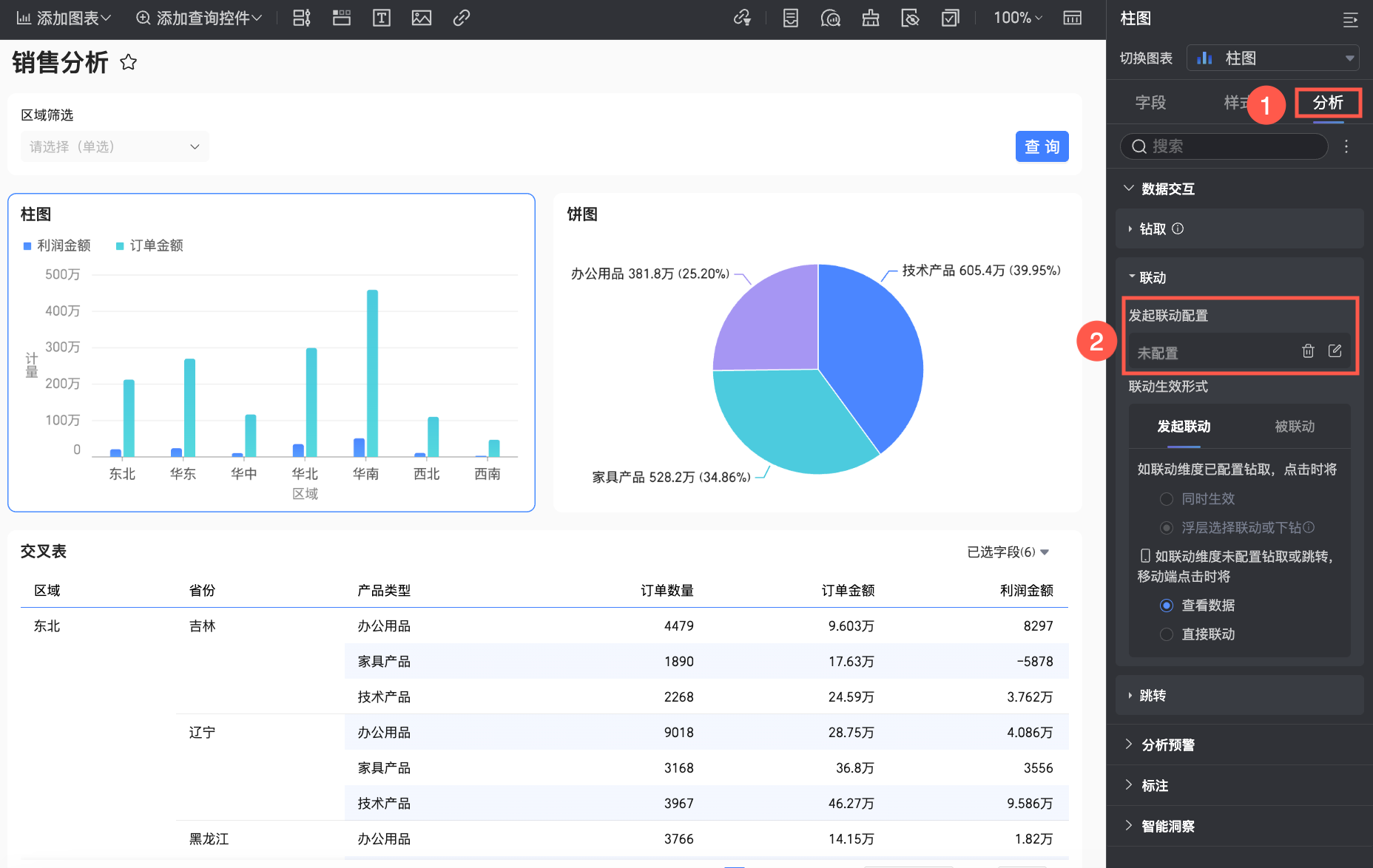Select the 被联动 sub-tab

coord(1295,427)
